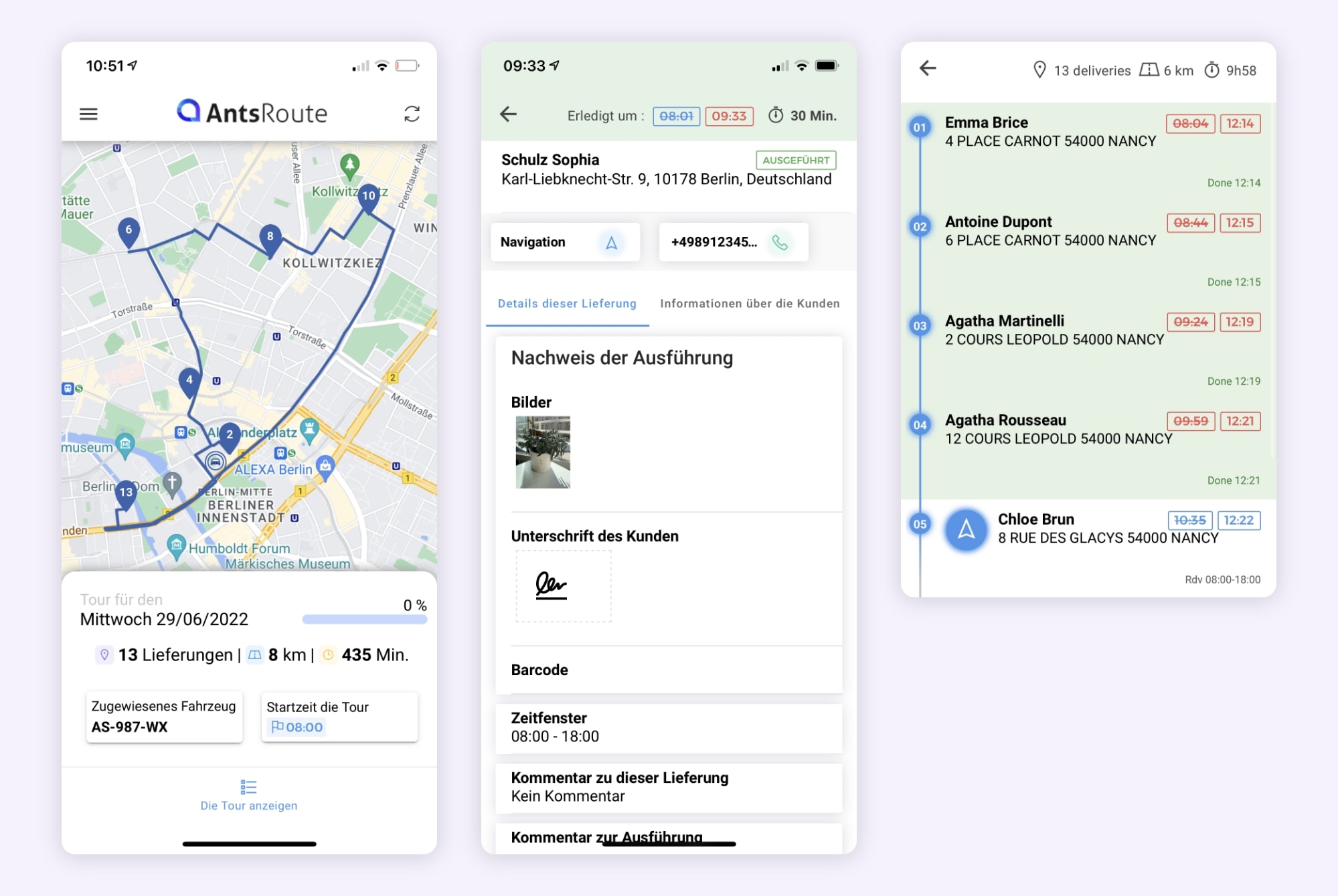
Task: Tap the blue navigation arrow beside Chloe Brun
Action: coord(966,530)
